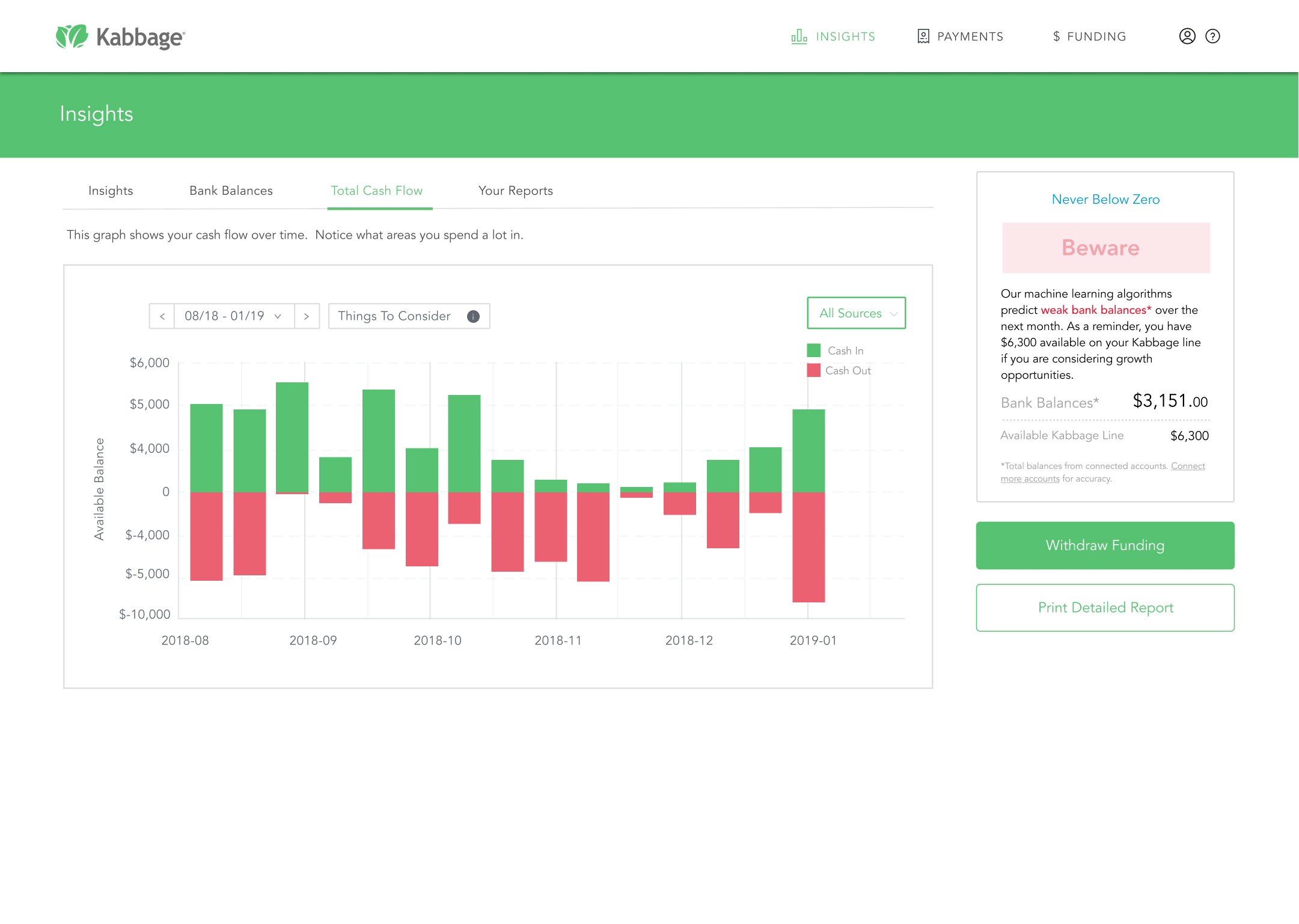Click the Kabbage leaf logo
The image size is (1299, 924).
coord(72,37)
